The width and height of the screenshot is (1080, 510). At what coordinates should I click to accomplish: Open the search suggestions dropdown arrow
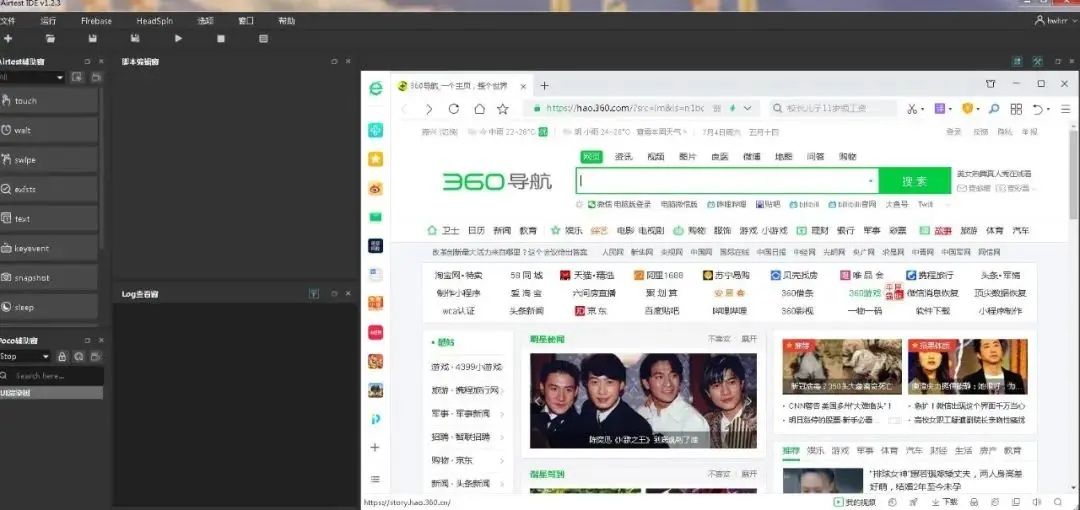(x=871, y=181)
